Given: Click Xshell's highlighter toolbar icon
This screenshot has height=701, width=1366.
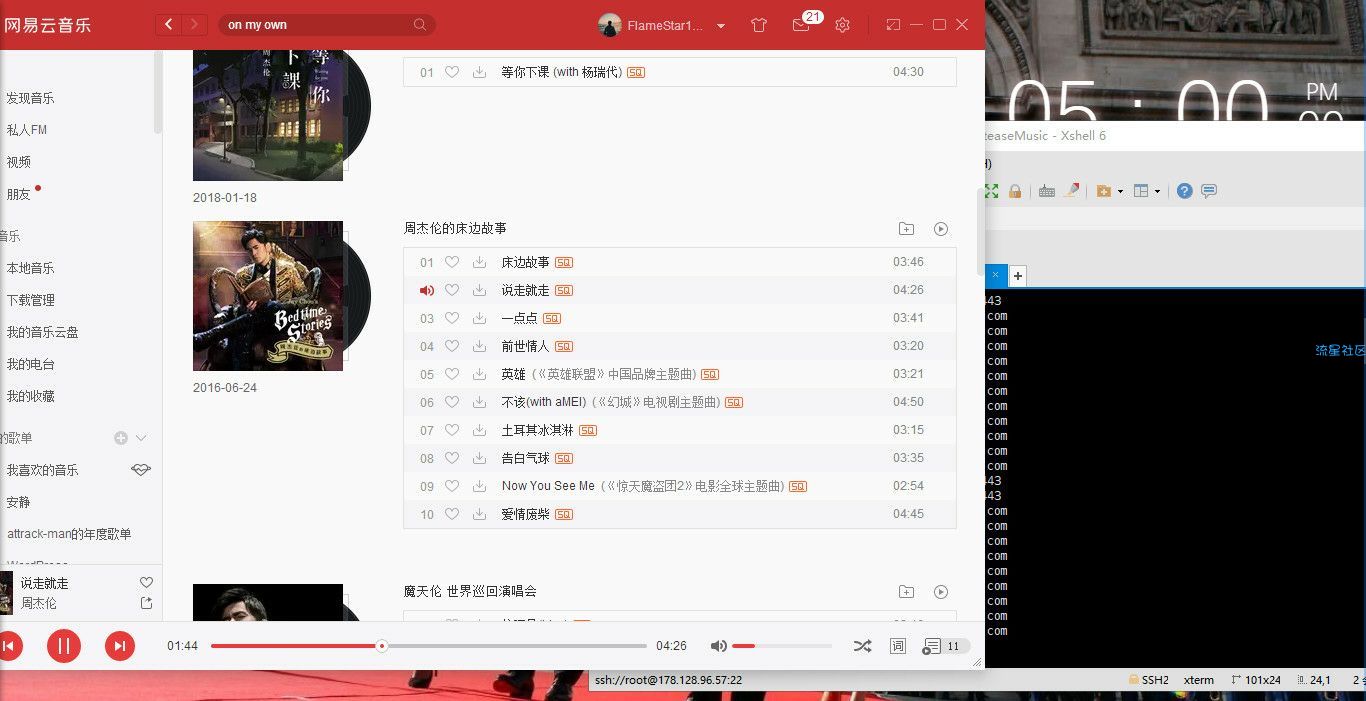Looking at the screenshot, I should click(1072, 191).
